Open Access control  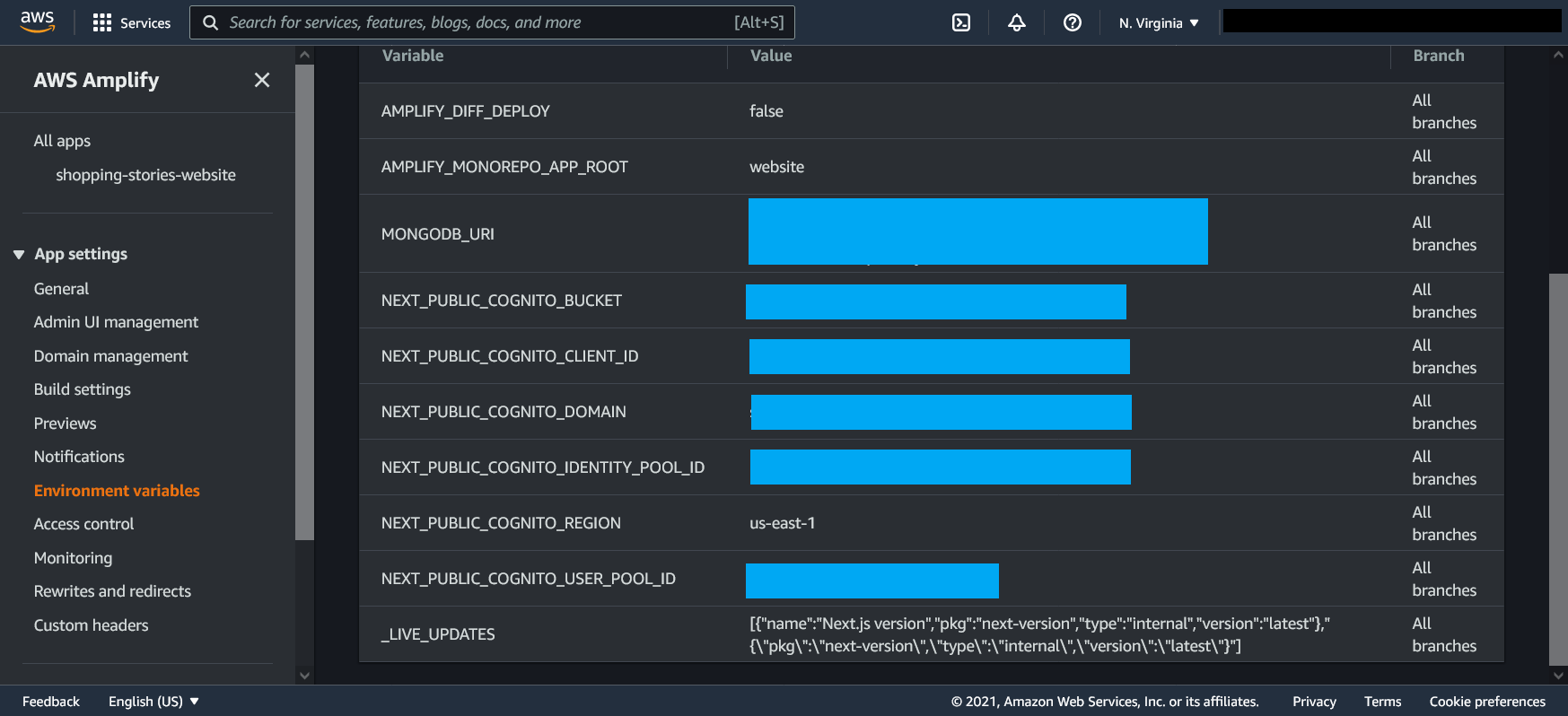83,524
